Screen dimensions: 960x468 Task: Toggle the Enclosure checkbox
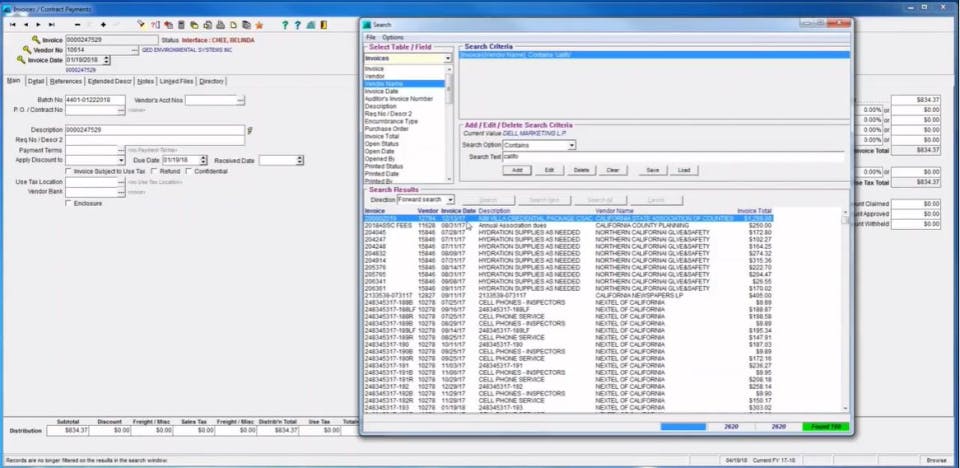click(69, 203)
